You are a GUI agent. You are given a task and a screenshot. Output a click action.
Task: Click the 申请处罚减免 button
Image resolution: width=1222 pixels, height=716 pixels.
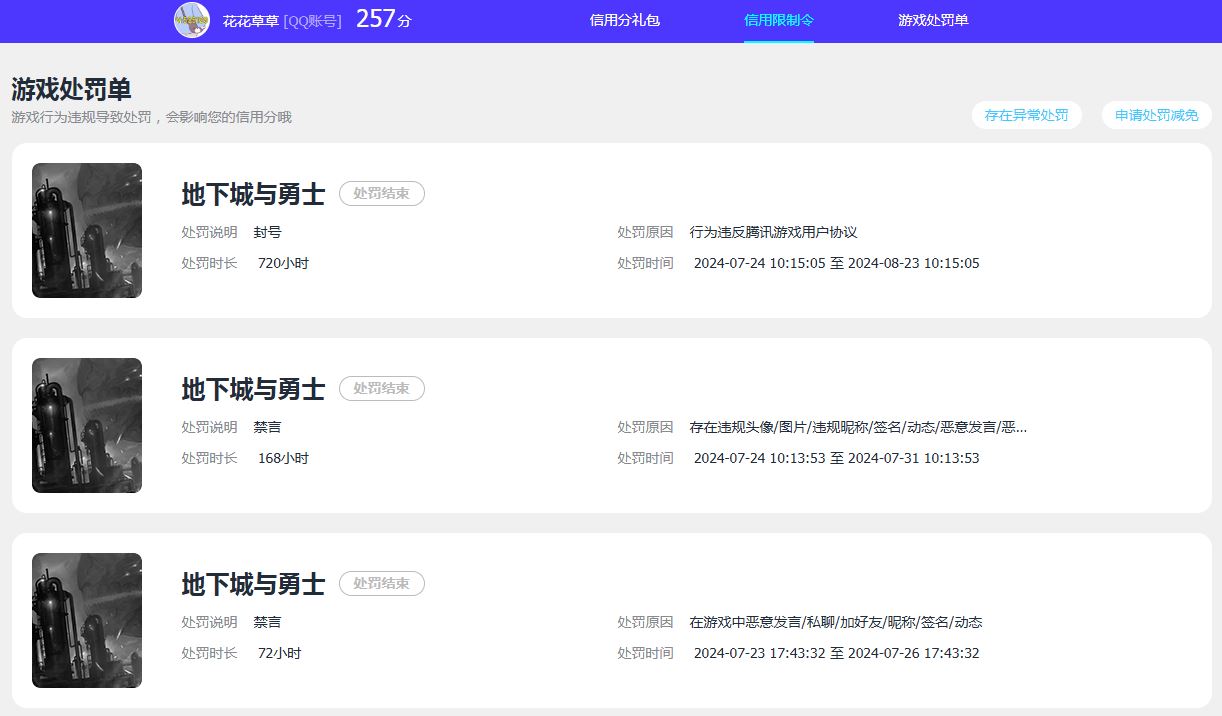(x=1156, y=114)
